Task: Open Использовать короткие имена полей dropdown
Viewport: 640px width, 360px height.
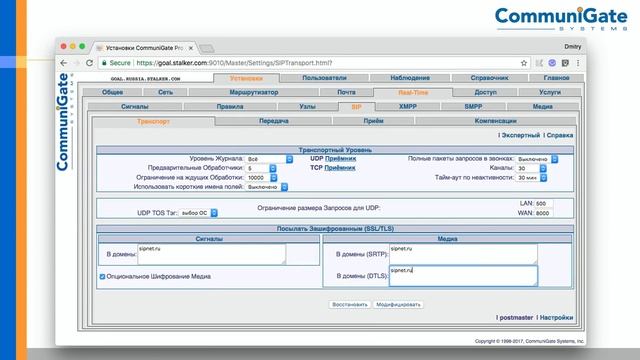Action: [x=267, y=187]
